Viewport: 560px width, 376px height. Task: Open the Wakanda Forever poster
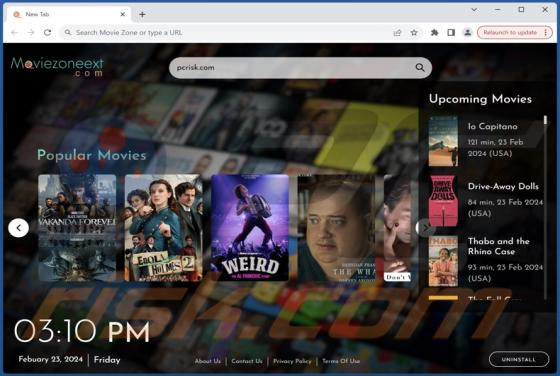77,227
